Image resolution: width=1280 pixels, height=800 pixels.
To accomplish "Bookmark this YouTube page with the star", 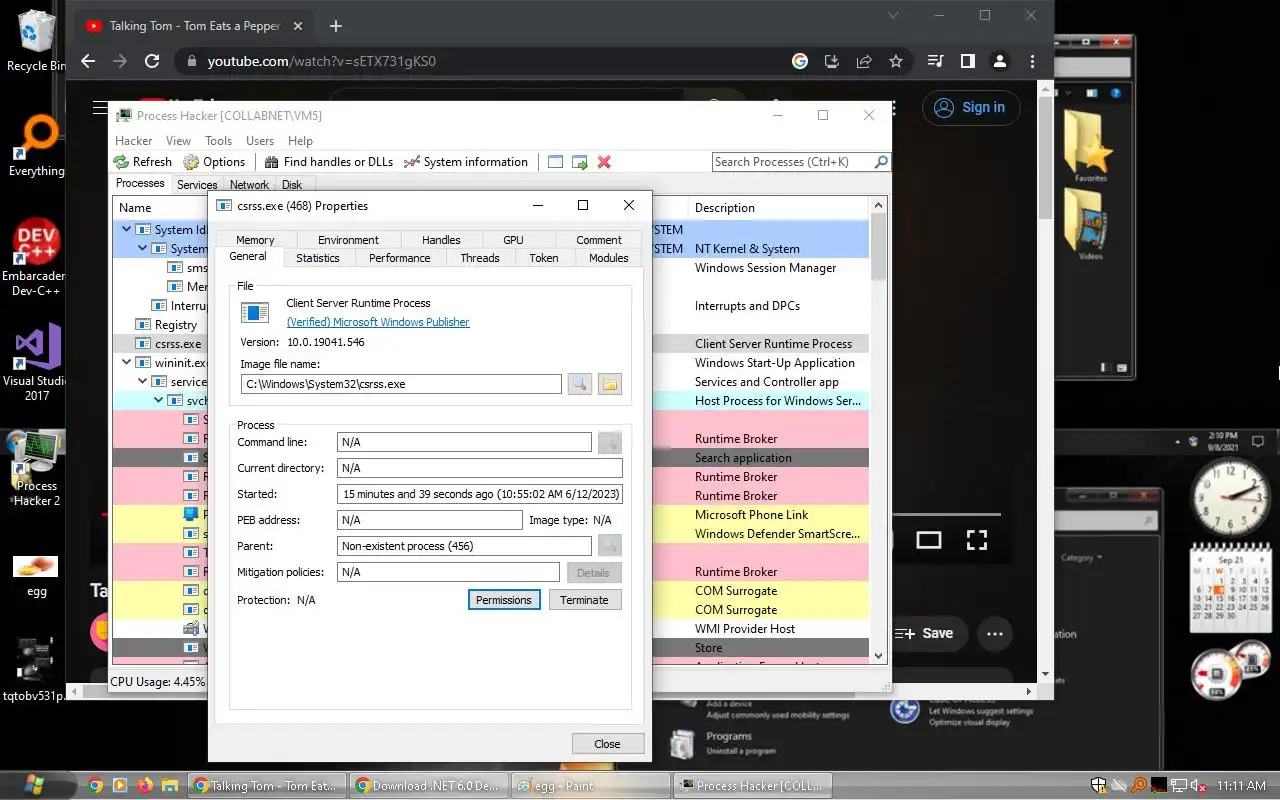I will [896, 61].
